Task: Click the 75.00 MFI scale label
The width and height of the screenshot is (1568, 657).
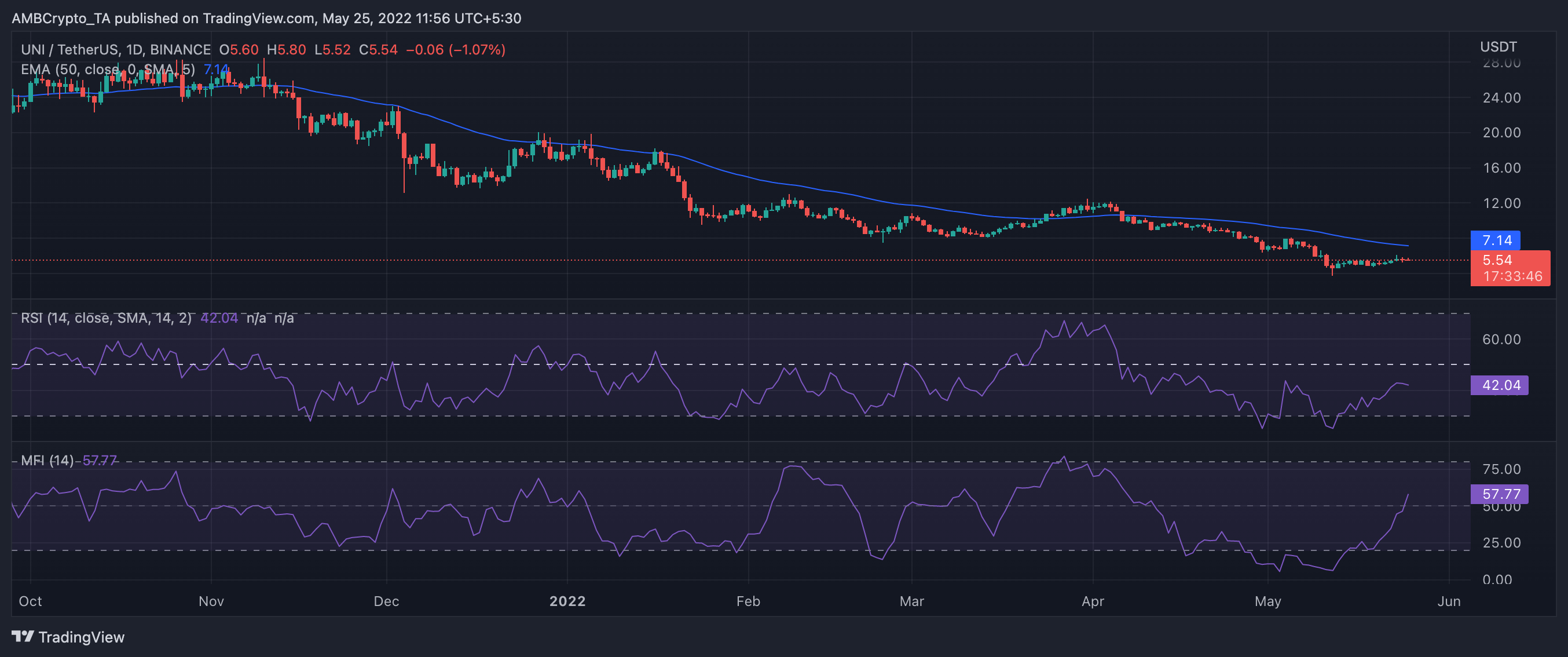Action: click(1501, 469)
